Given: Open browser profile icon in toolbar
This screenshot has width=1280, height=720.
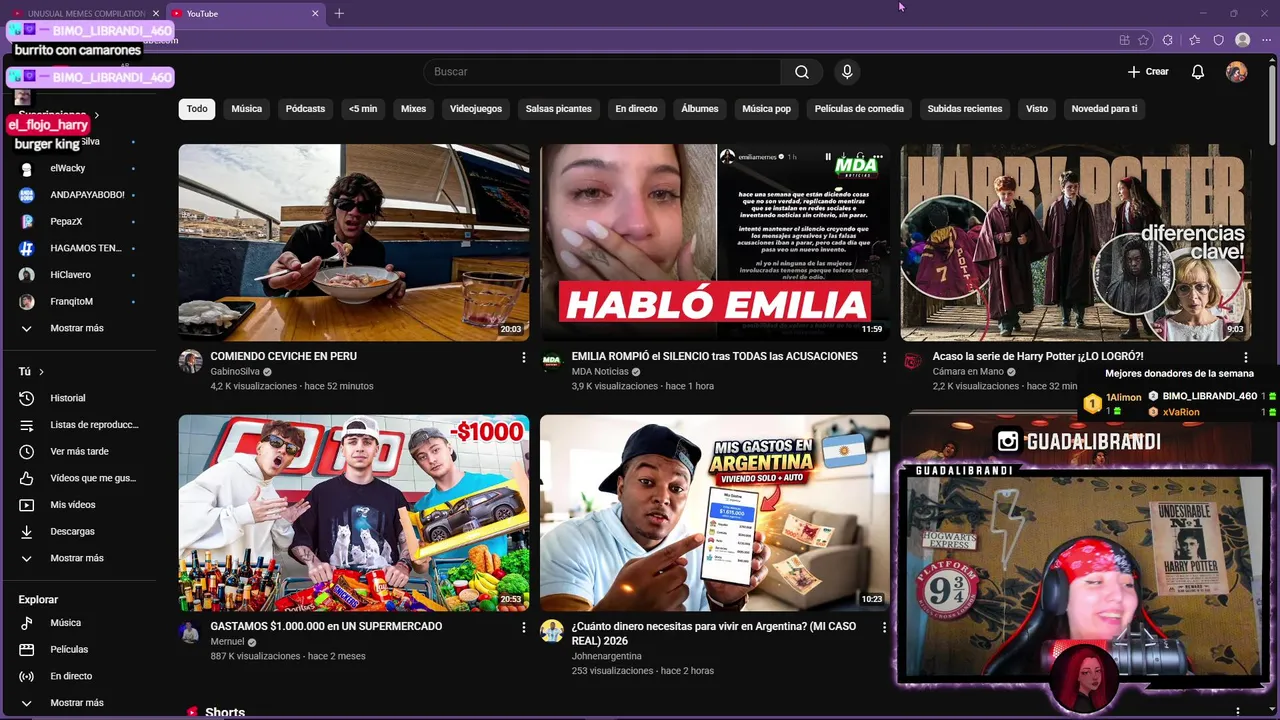Looking at the screenshot, I should pyautogui.click(x=1243, y=40).
